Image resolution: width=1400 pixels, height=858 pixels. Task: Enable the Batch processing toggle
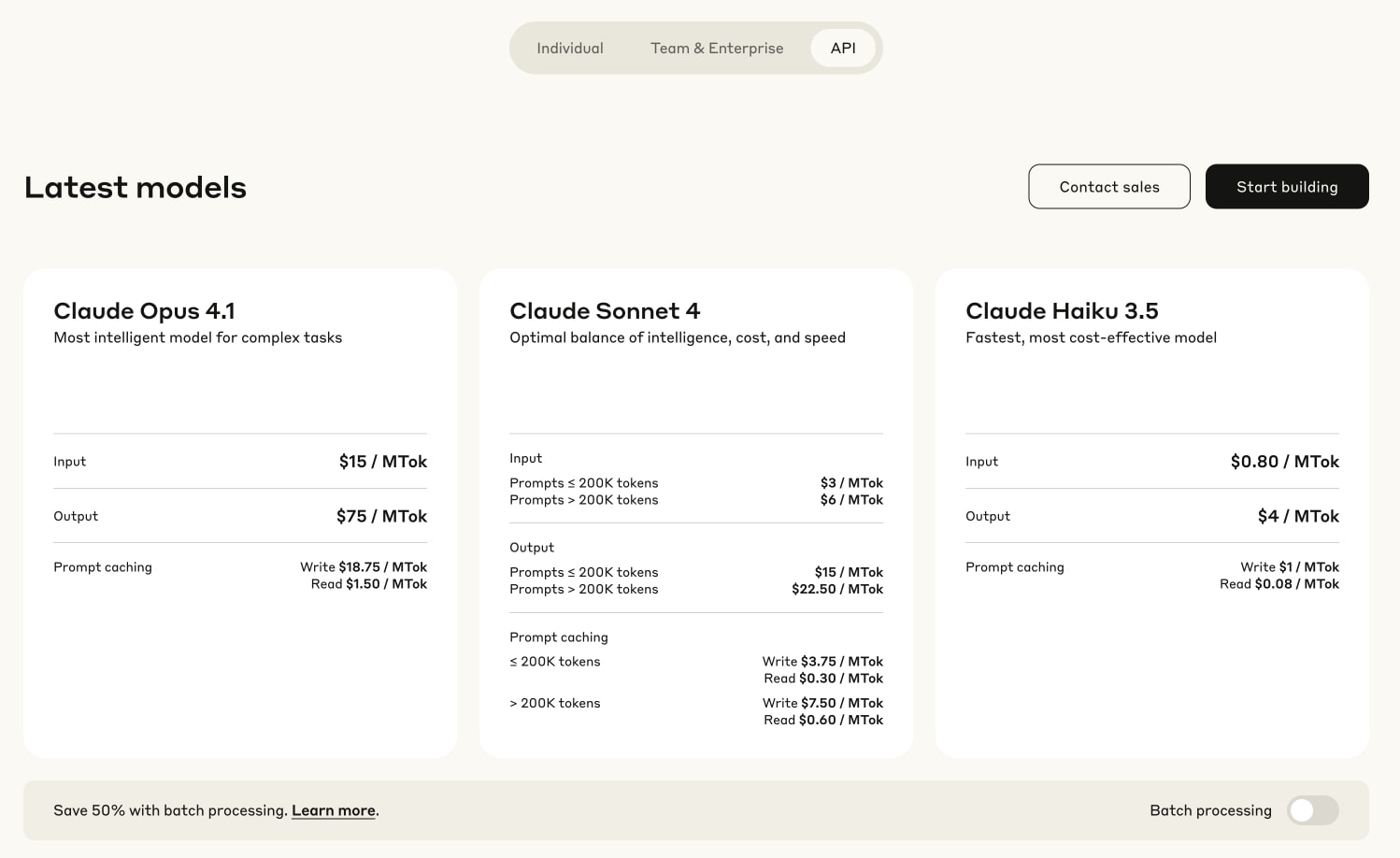click(1313, 810)
